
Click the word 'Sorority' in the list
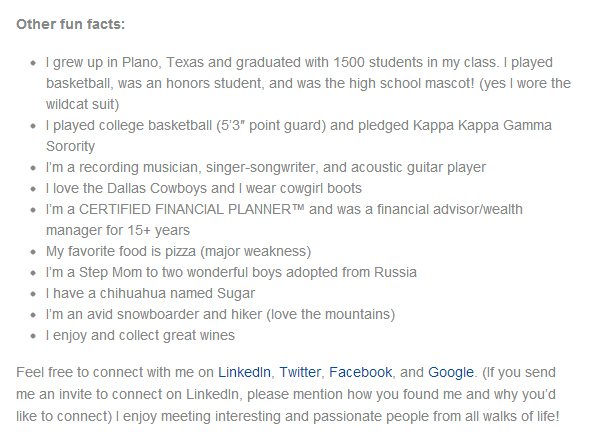click(x=70, y=146)
